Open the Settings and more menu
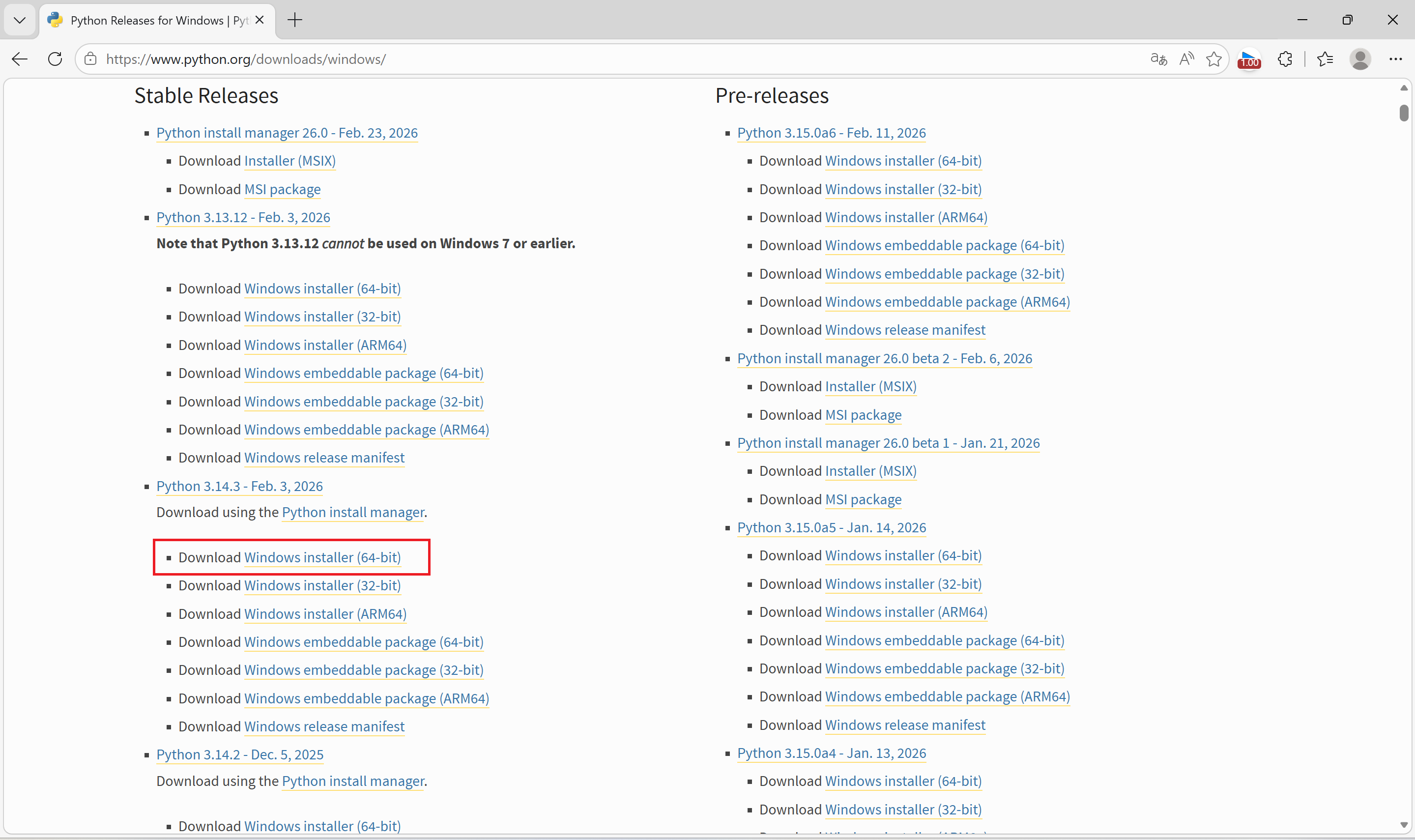The image size is (1415, 840). (1396, 59)
